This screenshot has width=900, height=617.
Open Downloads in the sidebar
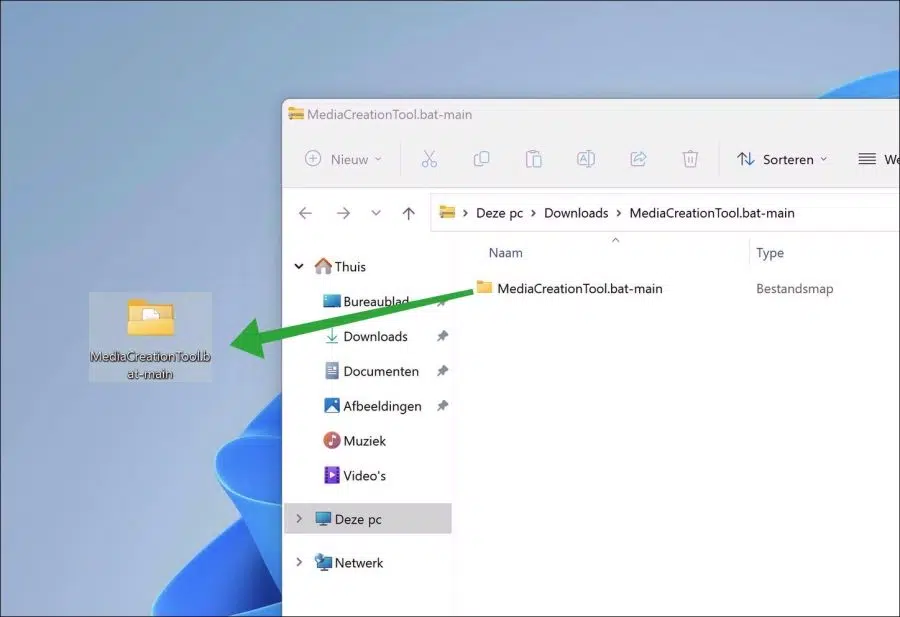click(x=375, y=336)
